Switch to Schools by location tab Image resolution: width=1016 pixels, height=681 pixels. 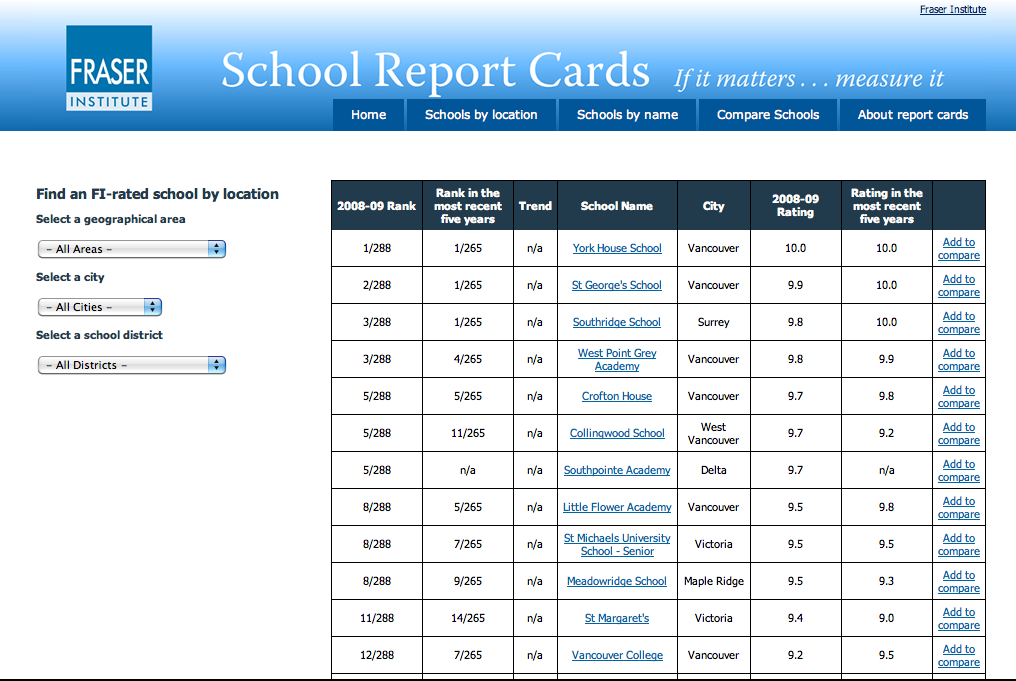coord(481,115)
